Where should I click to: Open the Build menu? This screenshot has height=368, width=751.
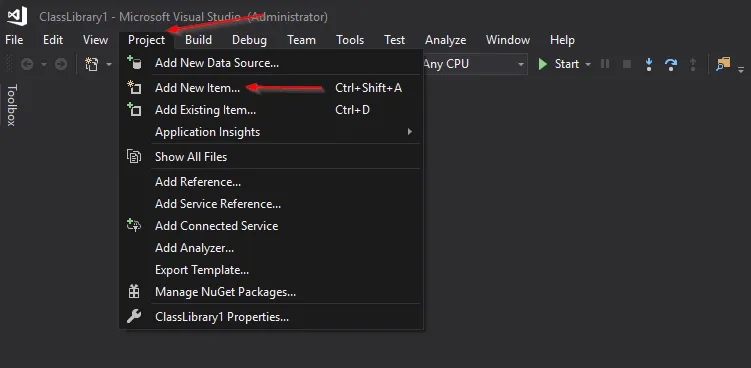198,40
